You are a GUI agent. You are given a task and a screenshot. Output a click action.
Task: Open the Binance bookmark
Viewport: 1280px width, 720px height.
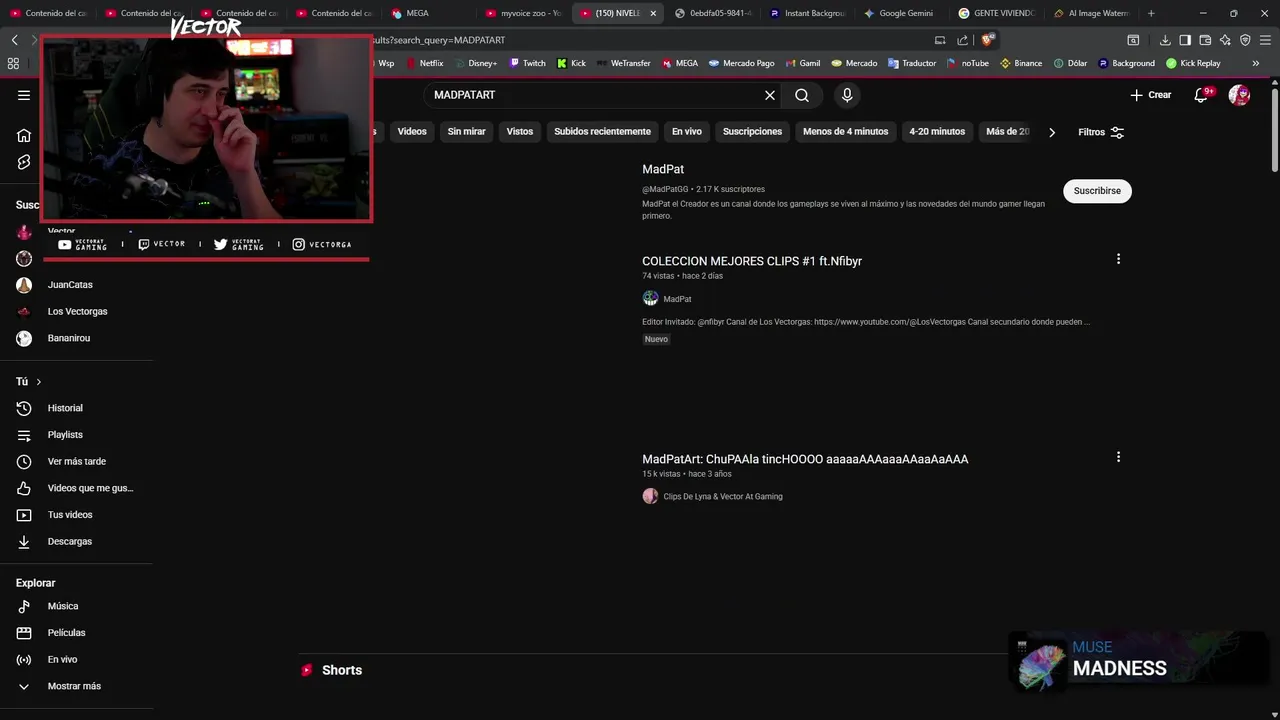[x=1021, y=63]
